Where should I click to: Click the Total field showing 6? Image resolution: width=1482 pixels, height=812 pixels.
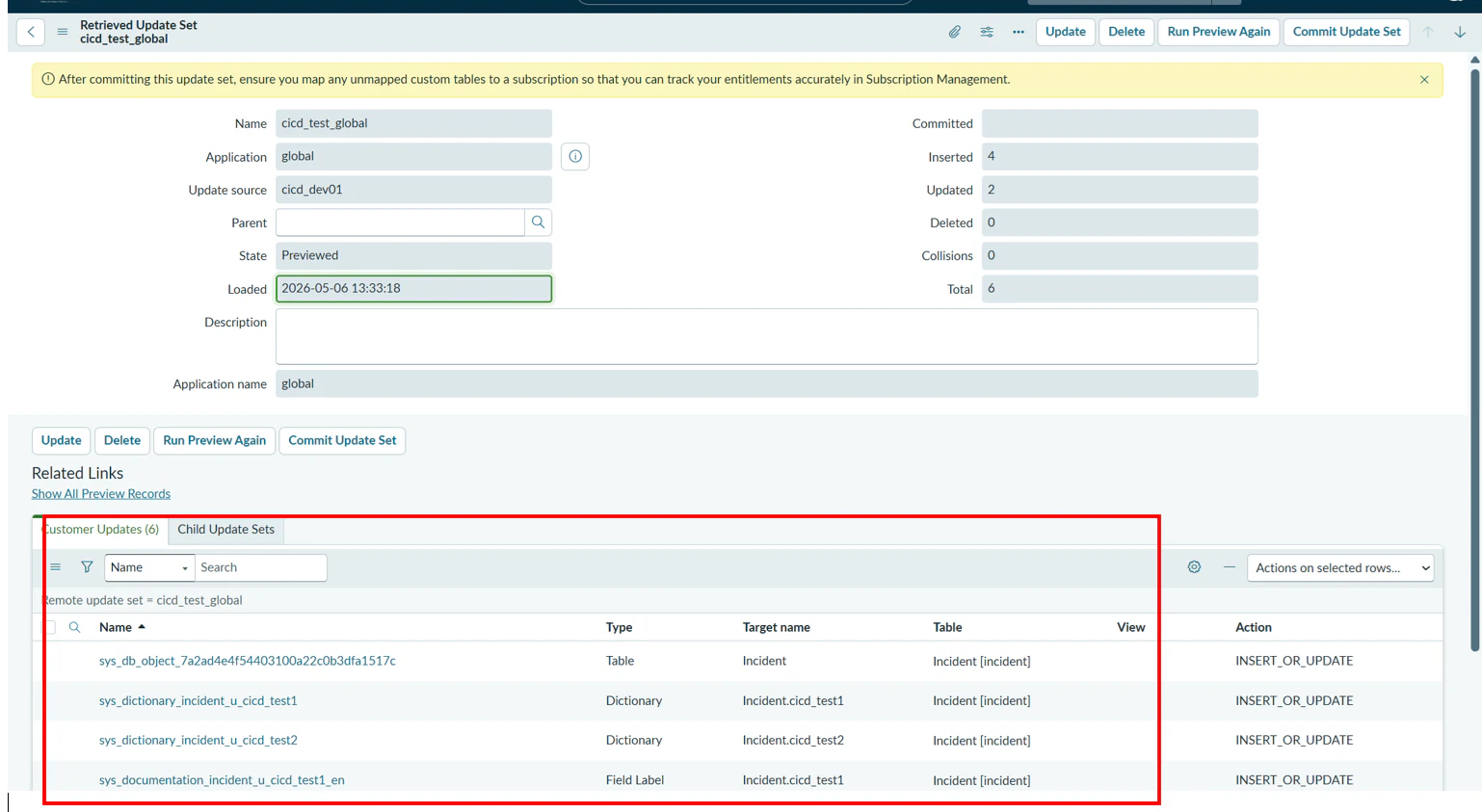(x=1120, y=289)
